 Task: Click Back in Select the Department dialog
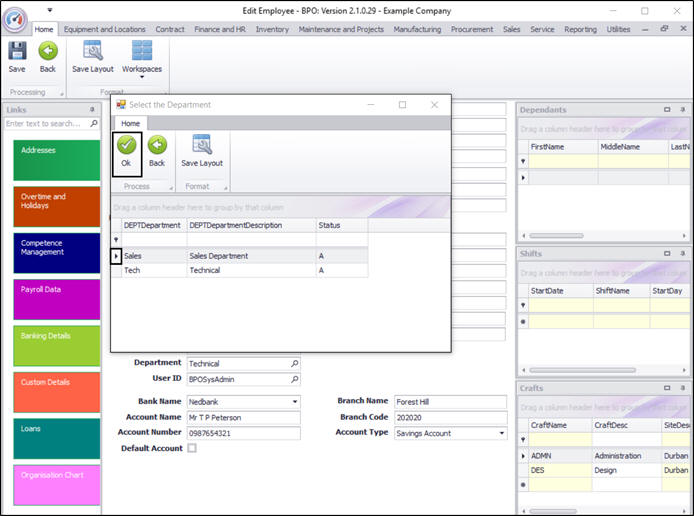click(x=157, y=151)
